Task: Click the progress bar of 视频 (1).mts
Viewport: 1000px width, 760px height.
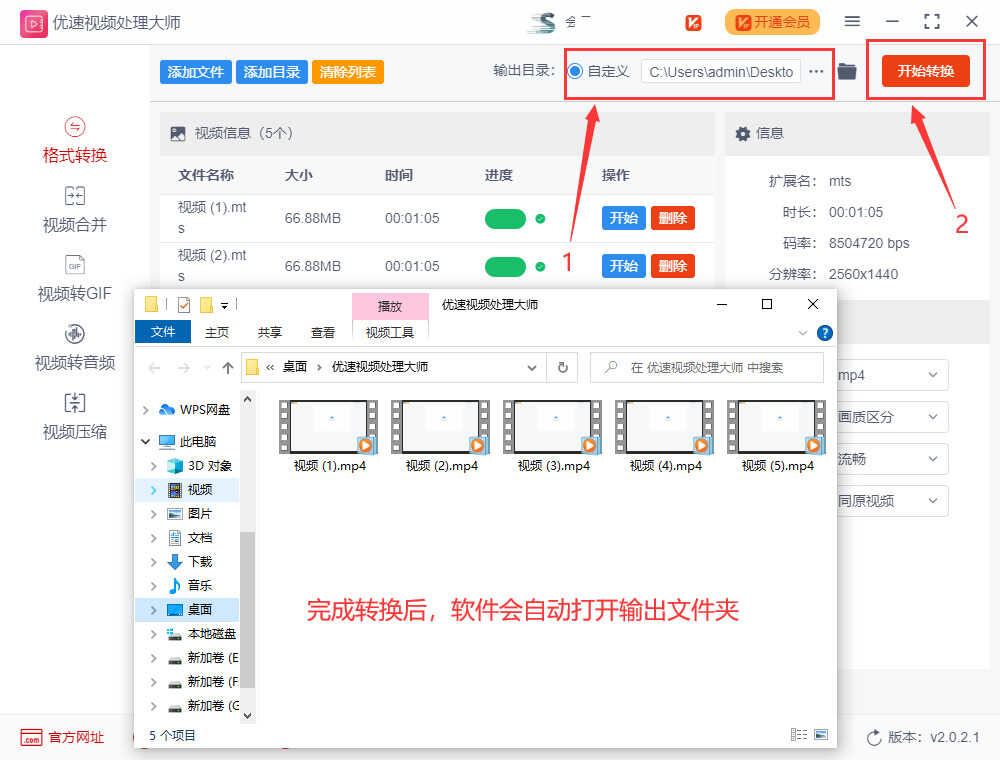Action: (x=505, y=219)
